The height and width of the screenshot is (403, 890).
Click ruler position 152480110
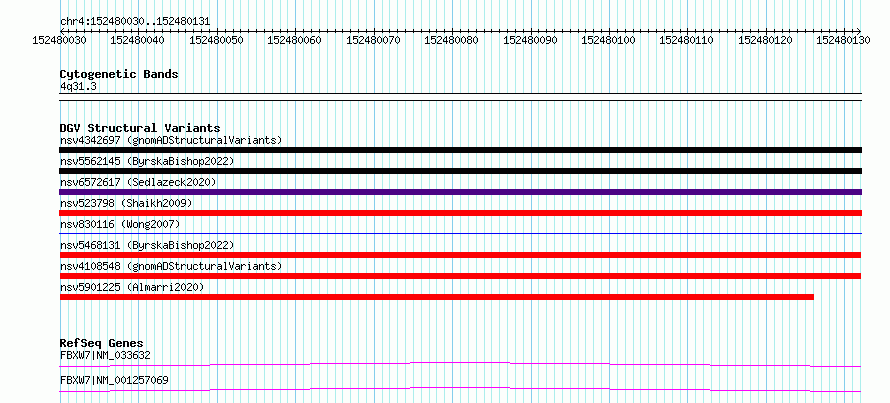[687, 40]
